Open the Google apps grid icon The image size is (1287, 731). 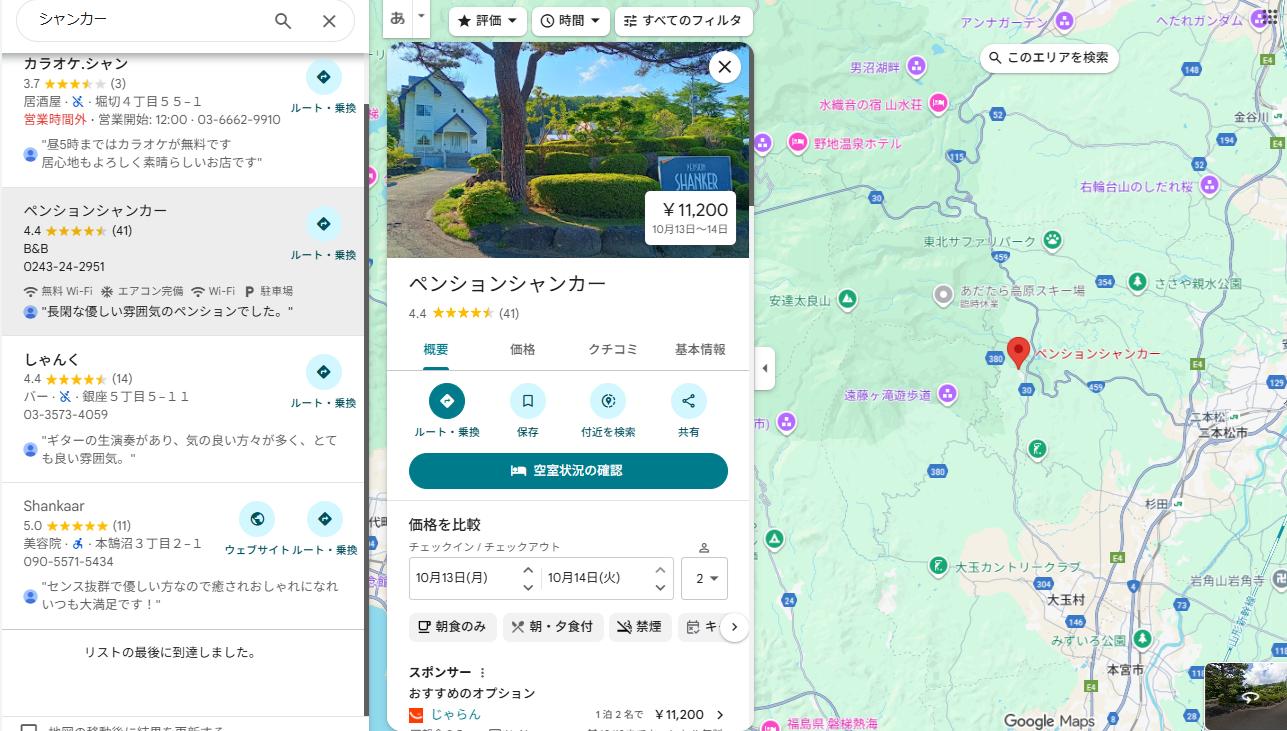point(1269,17)
